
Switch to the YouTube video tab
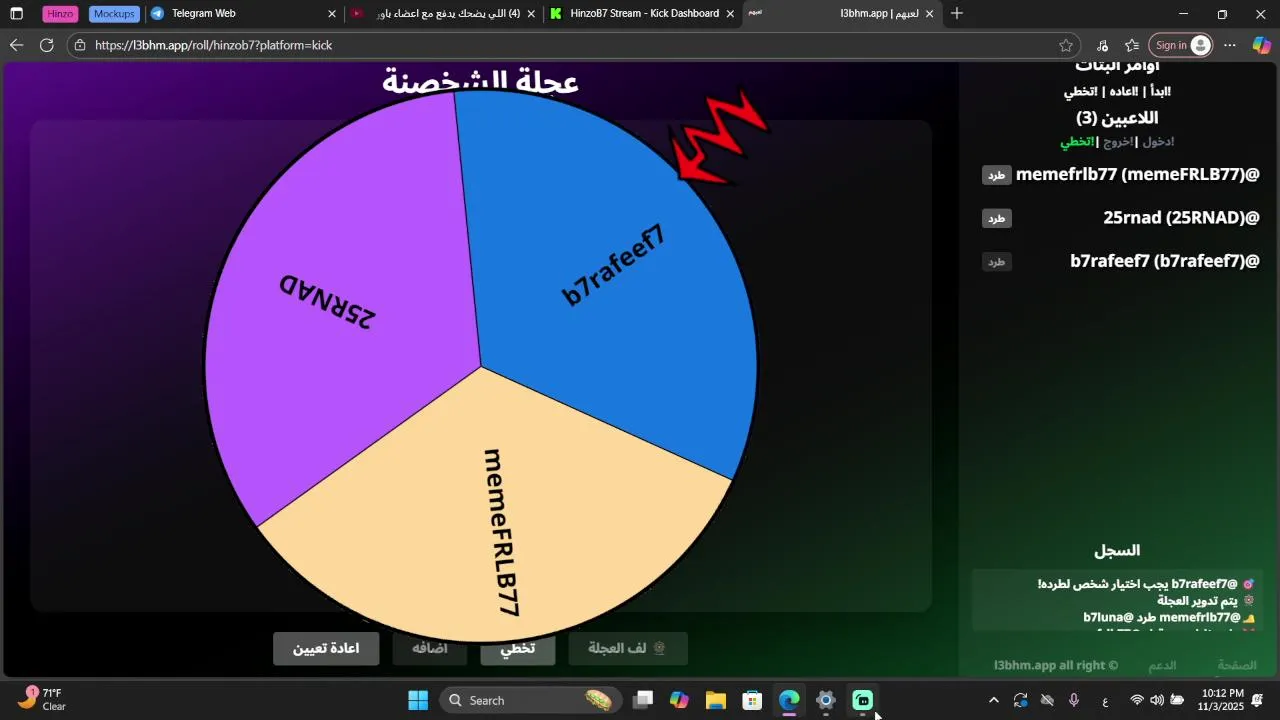(x=444, y=14)
